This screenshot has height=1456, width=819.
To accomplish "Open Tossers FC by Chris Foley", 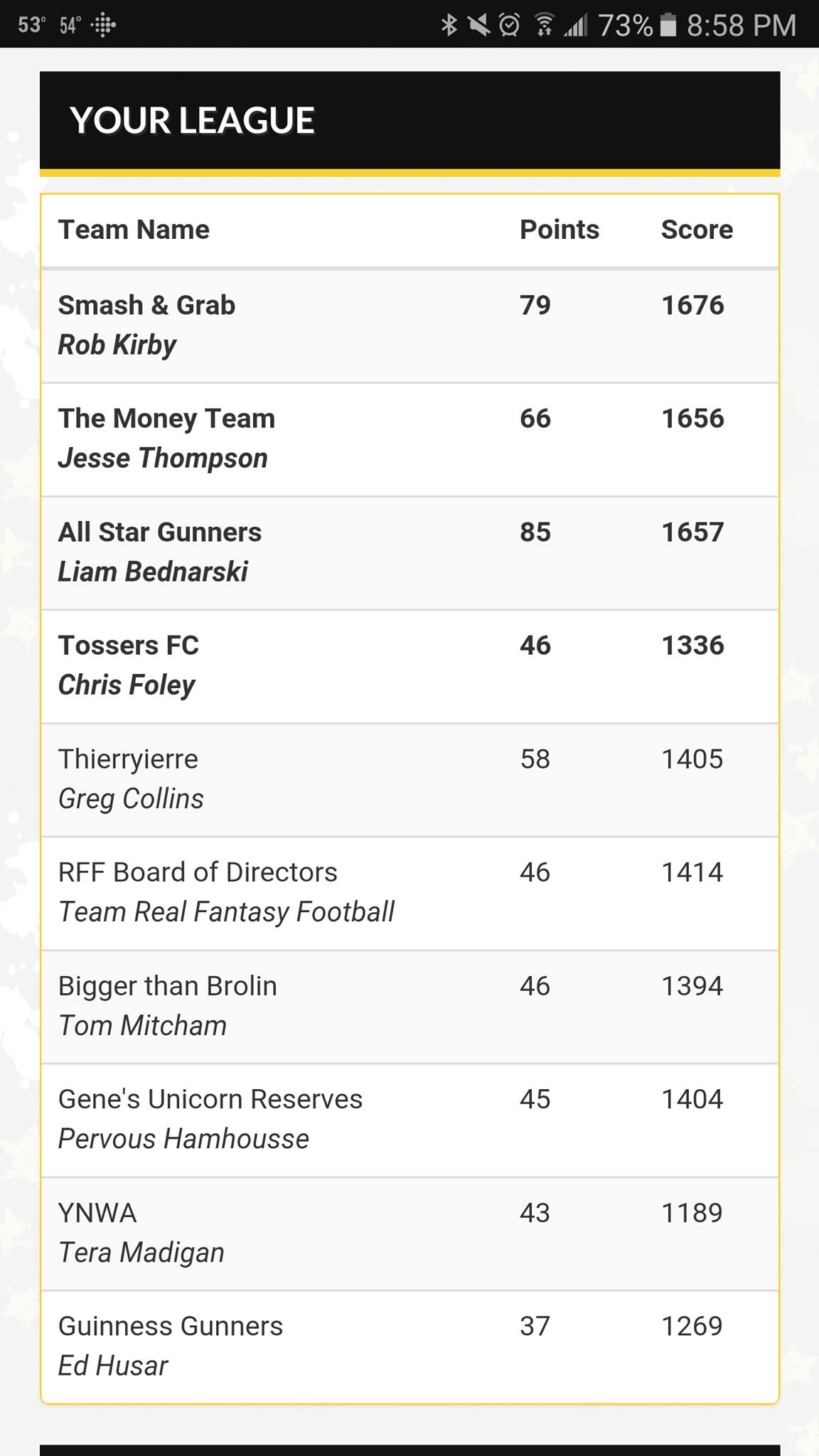I will point(410,667).
